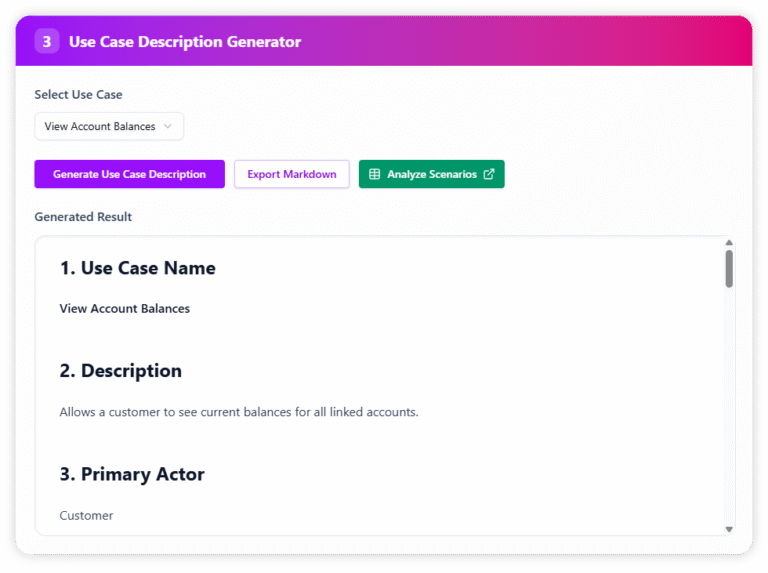The width and height of the screenshot is (768, 573).
Task: Click the step 3 number badge
Action: point(47,42)
